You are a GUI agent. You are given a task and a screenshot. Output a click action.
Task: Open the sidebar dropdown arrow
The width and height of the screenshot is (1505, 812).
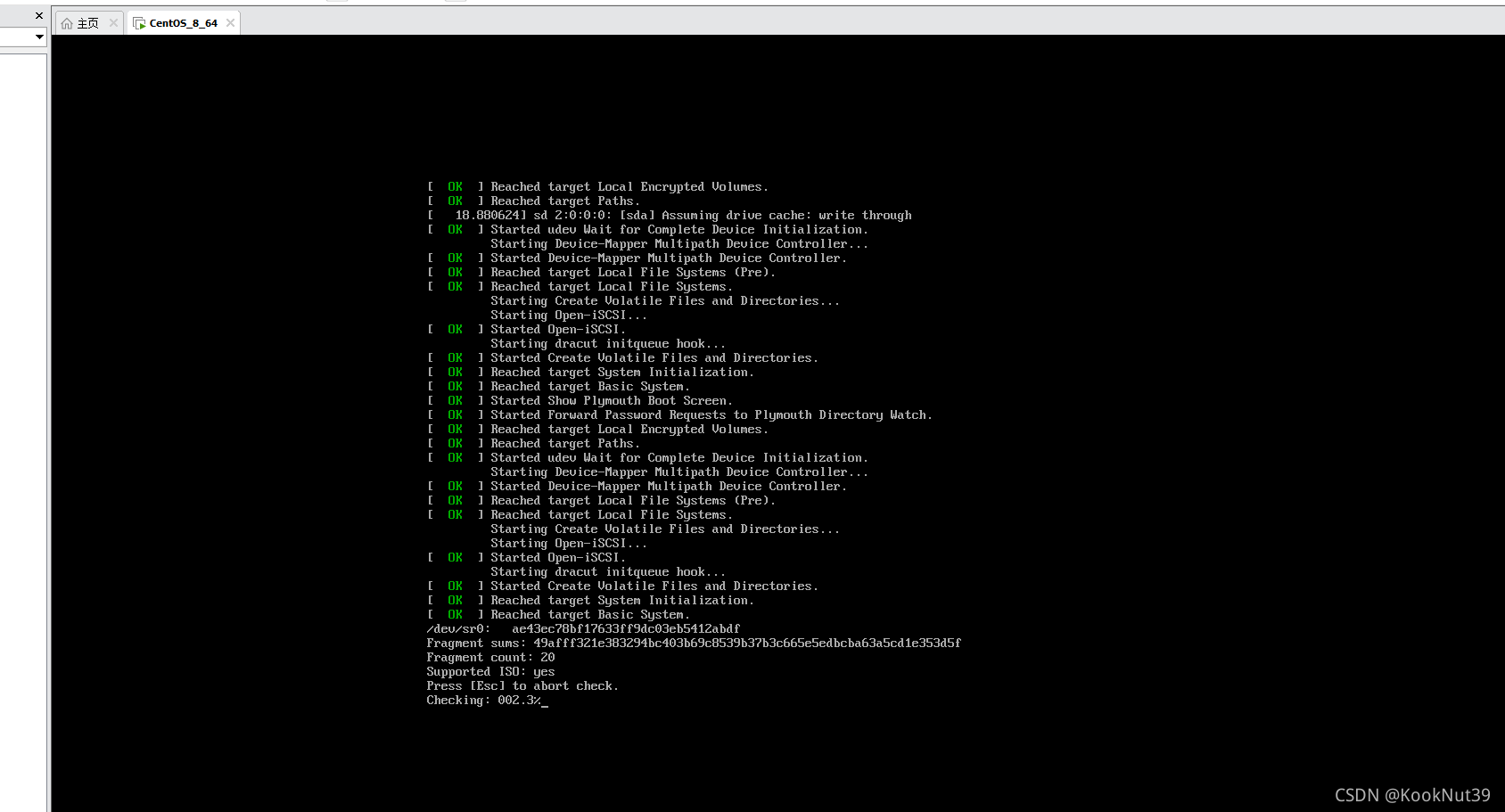click(x=39, y=37)
